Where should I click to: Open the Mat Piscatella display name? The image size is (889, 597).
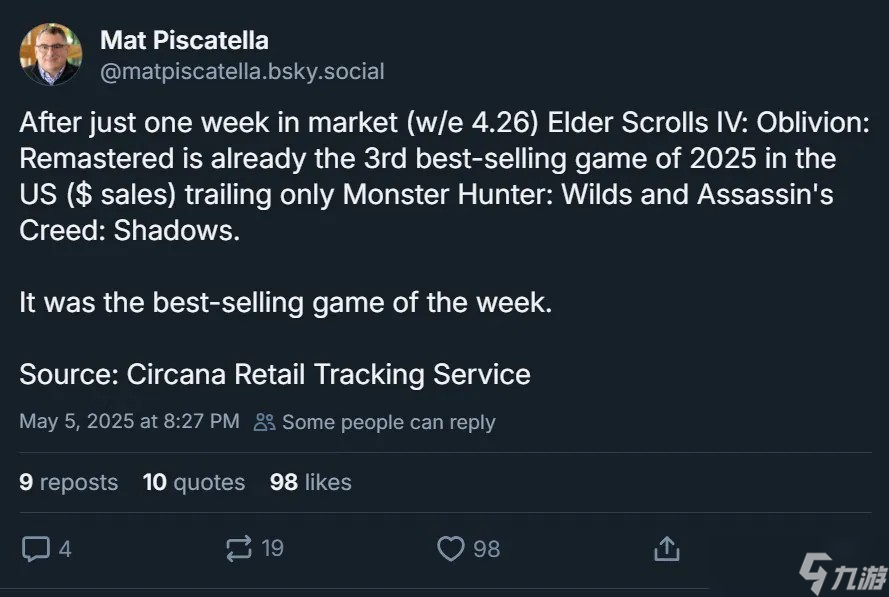[184, 40]
